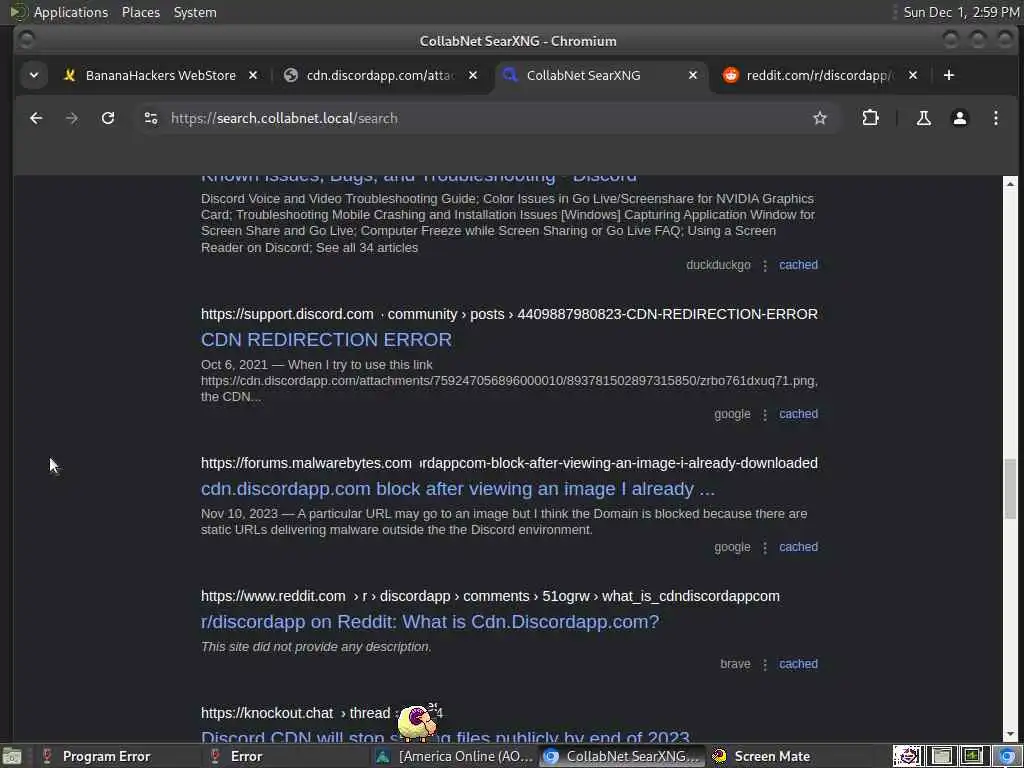Screen dimensions: 1024x768
Task: Open the Applications menu
Action: tap(71, 12)
